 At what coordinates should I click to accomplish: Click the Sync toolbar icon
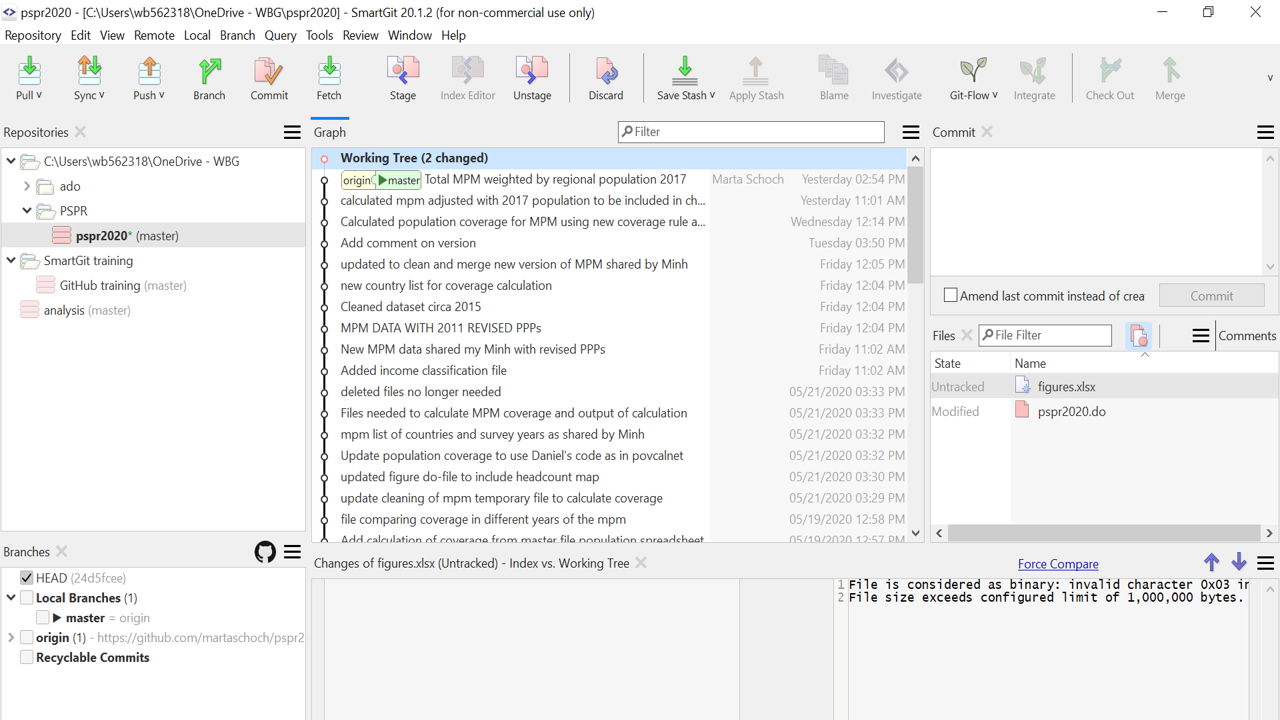[x=89, y=71]
